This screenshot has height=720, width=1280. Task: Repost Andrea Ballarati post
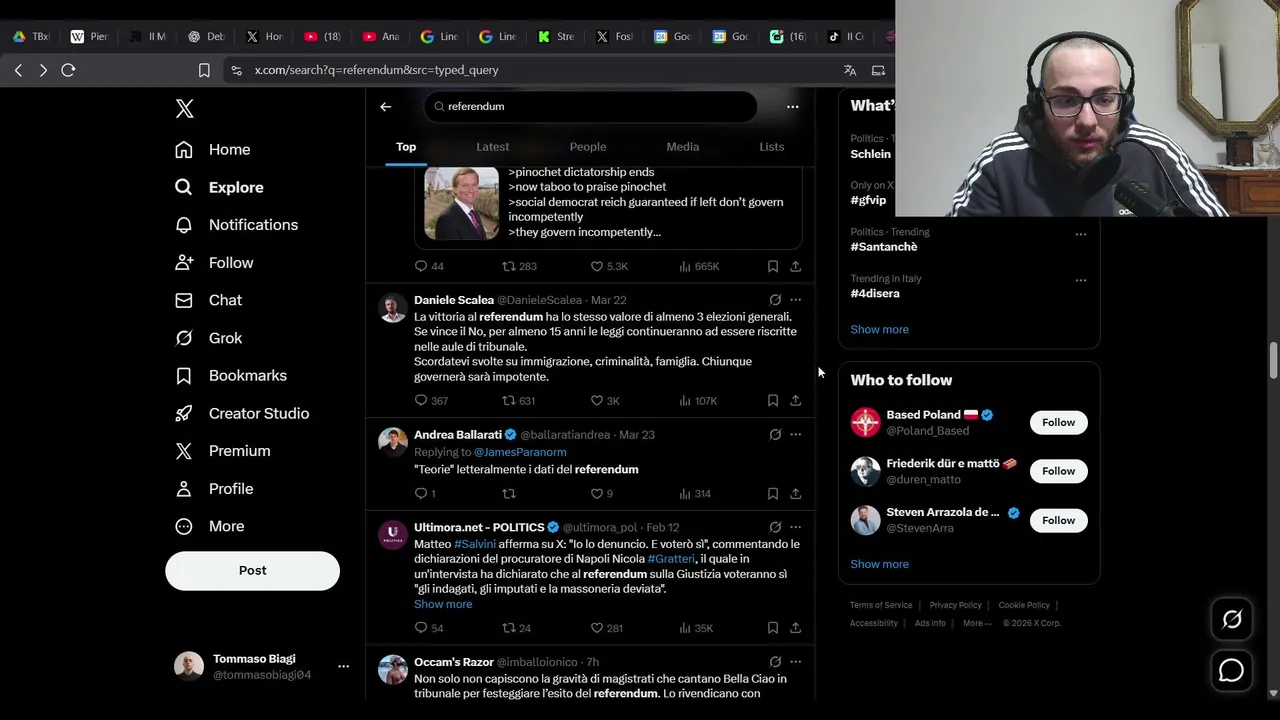(509, 494)
